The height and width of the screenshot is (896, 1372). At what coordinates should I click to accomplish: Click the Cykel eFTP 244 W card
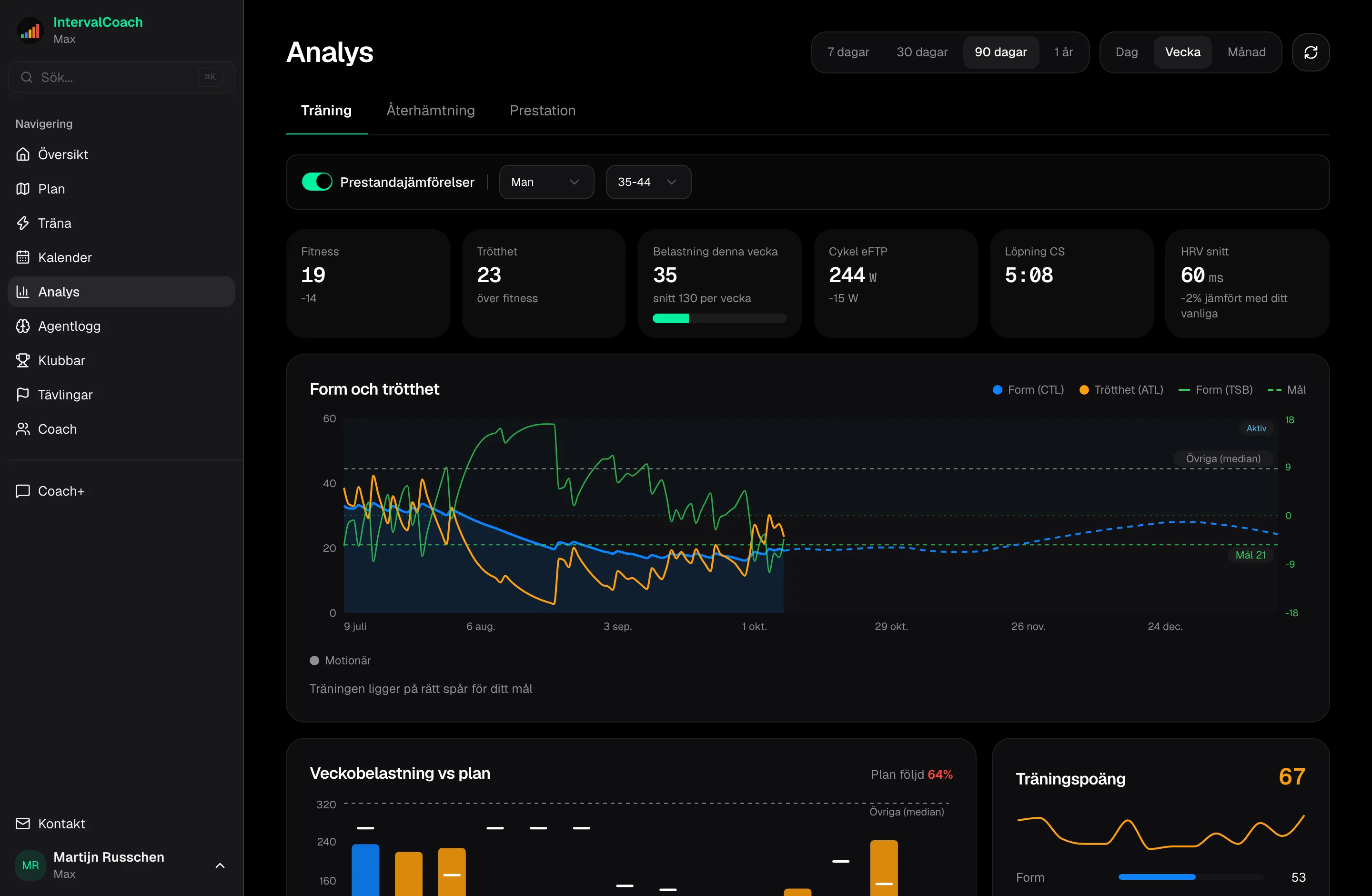tap(895, 283)
